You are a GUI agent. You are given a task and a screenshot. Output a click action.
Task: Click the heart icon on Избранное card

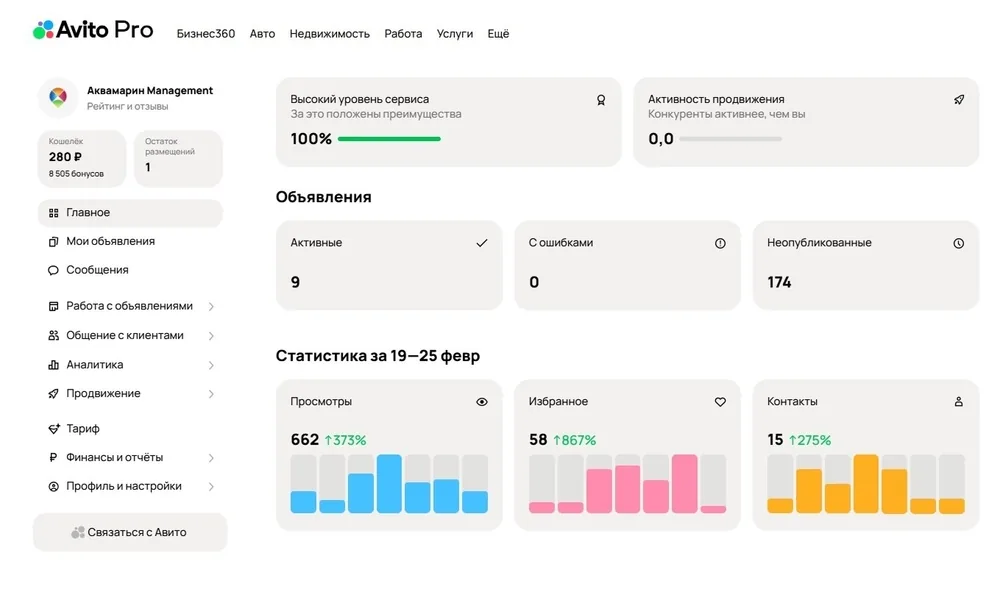click(720, 402)
